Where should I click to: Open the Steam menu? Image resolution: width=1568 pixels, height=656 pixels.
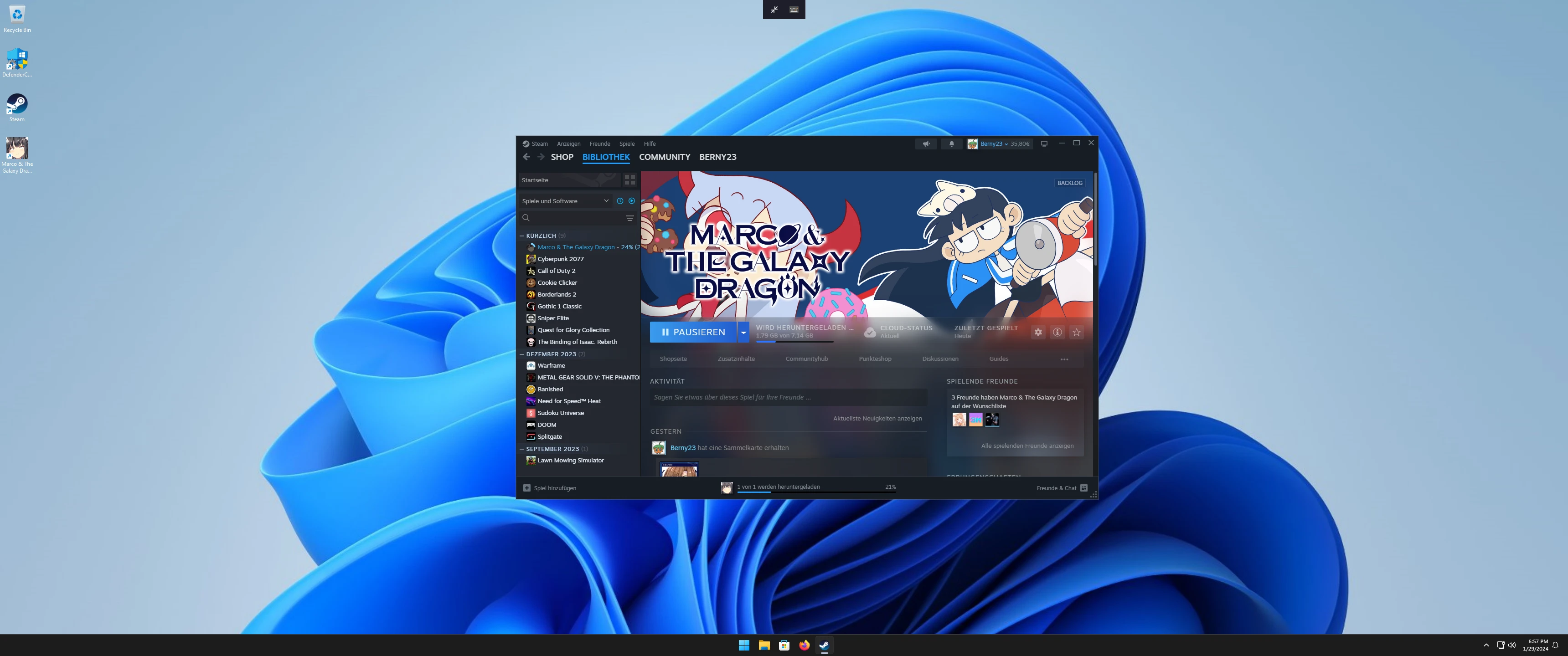539,143
